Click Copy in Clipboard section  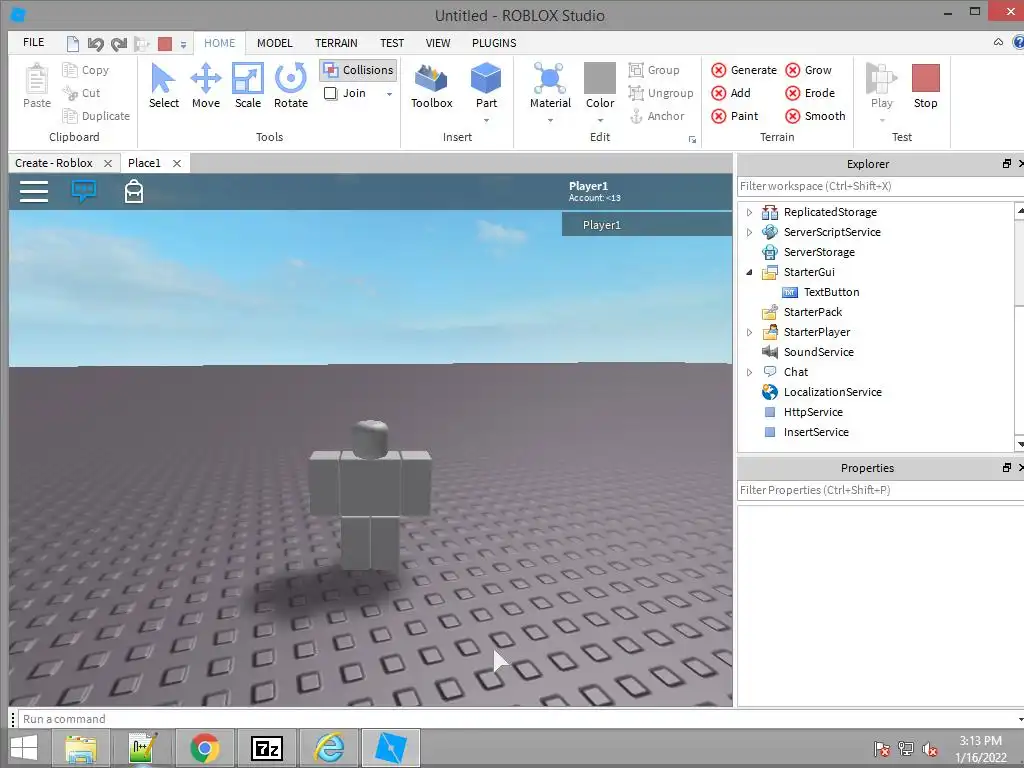[x=86, y=70]
